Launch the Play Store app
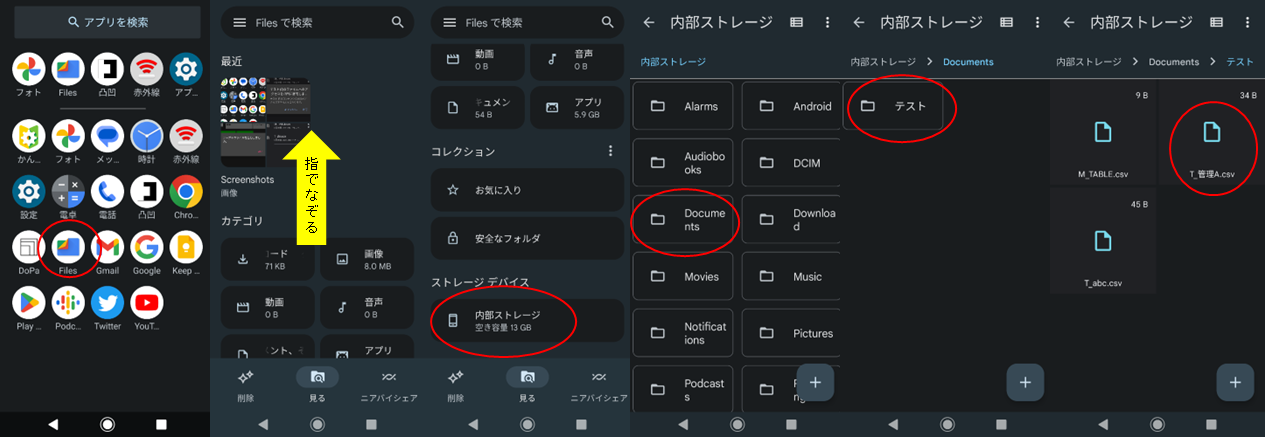1265x437 pixels. tap(28, 303)
